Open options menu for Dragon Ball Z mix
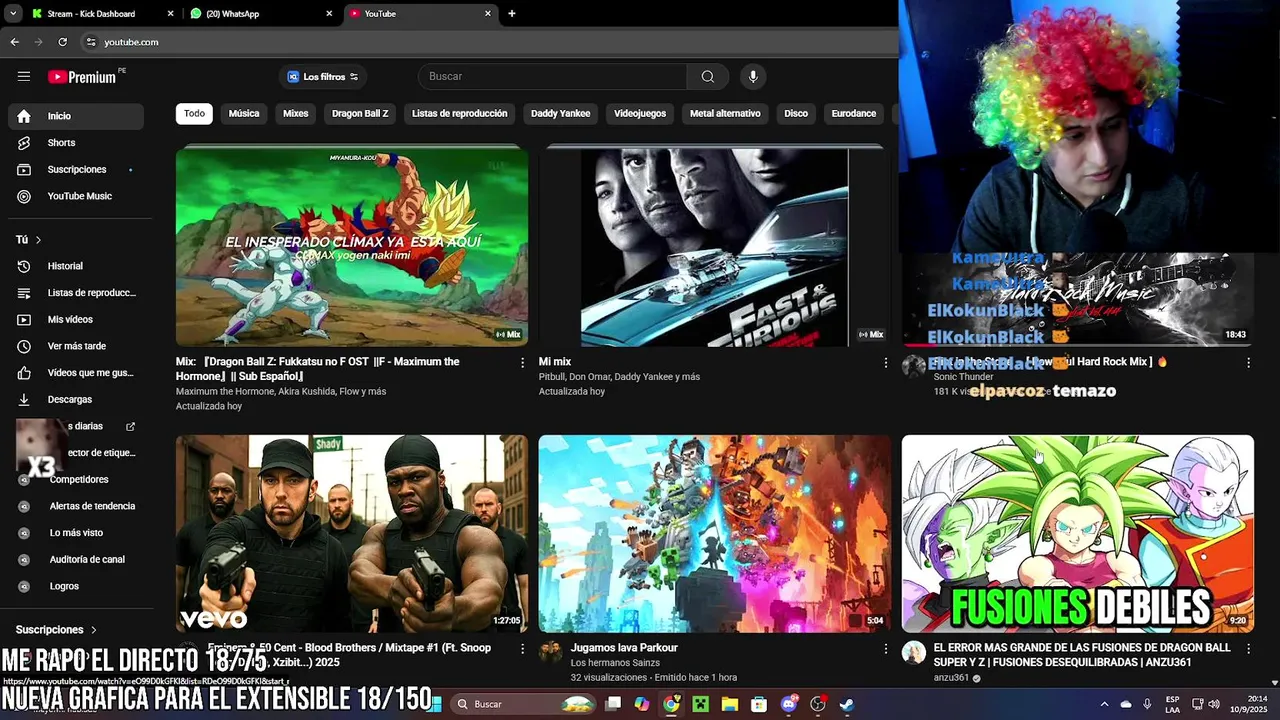 (522, 363)
